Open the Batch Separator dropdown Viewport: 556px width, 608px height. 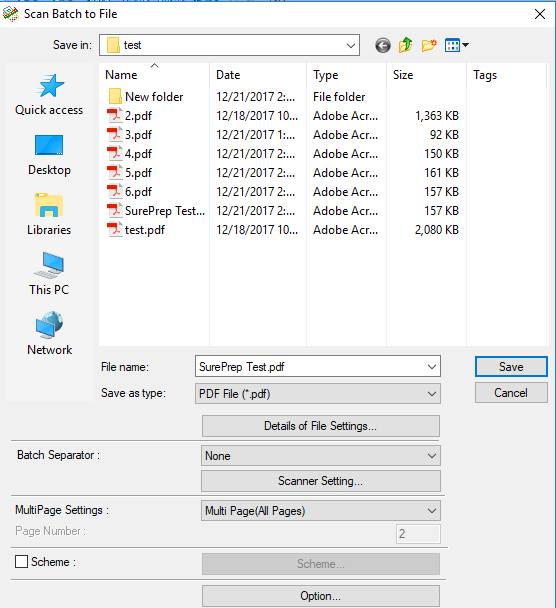[x=321, y=456]
